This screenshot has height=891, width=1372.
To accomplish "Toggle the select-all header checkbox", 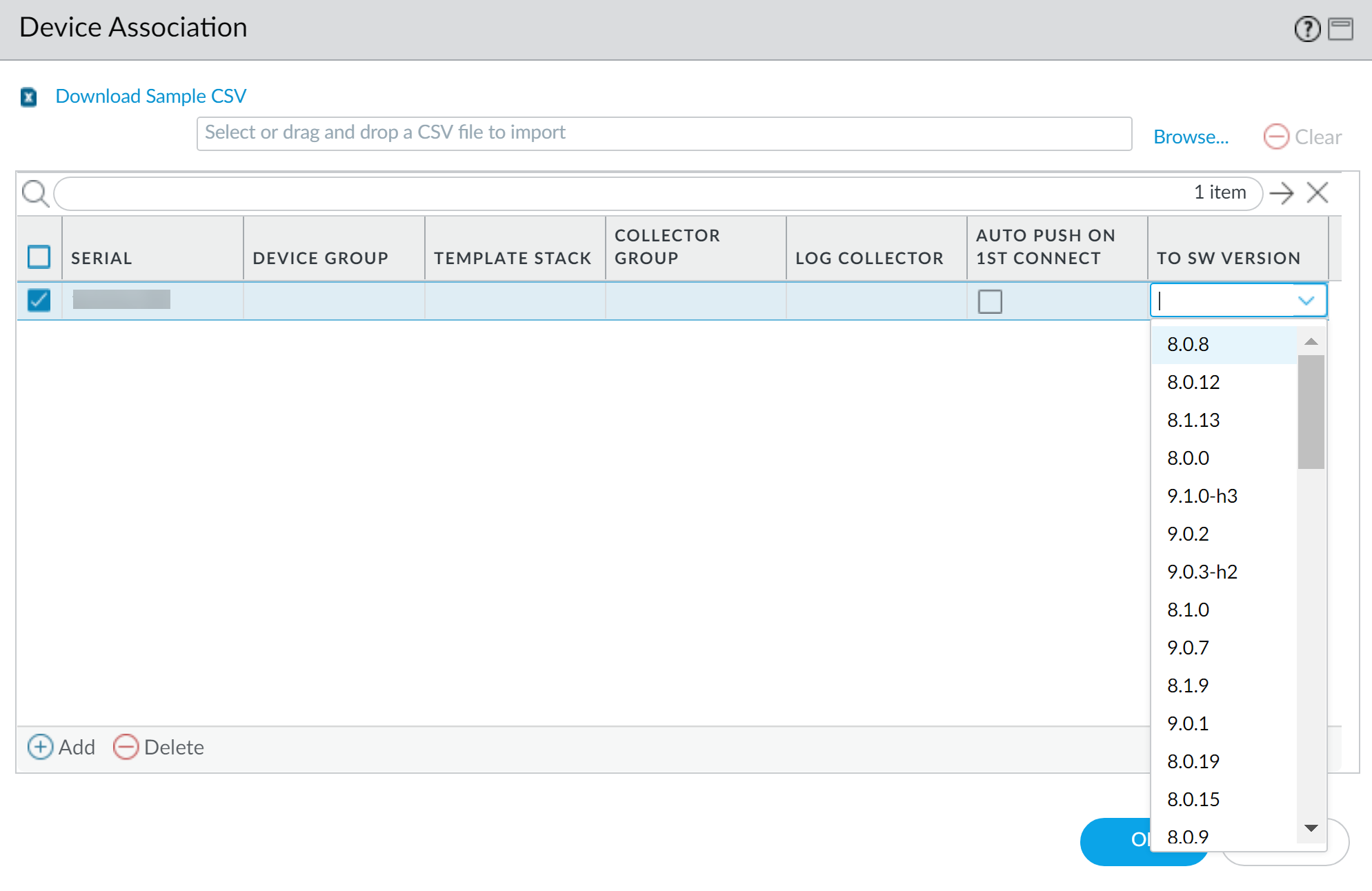I will [39, 257].
